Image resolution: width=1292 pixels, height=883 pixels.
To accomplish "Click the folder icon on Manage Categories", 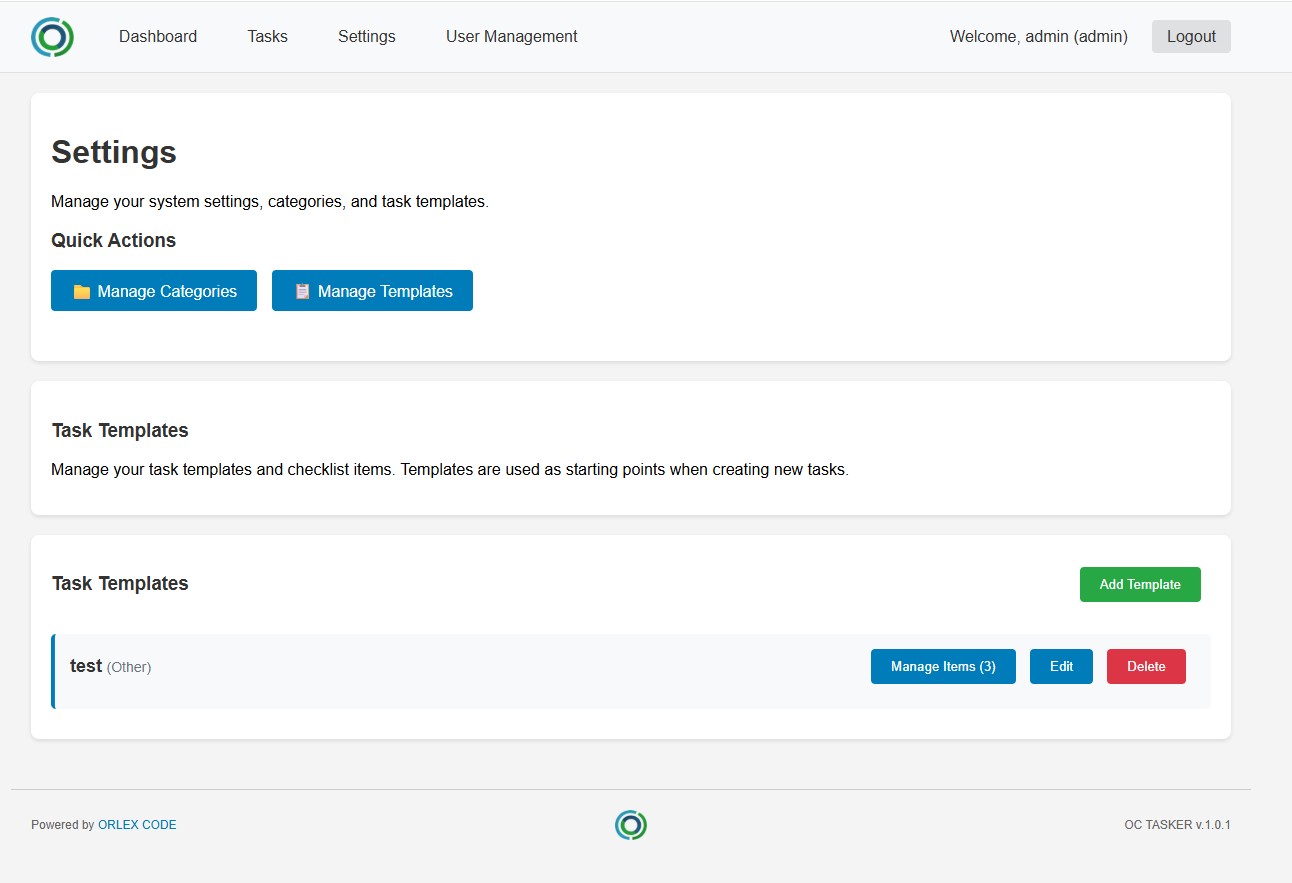I will [82, 292].
